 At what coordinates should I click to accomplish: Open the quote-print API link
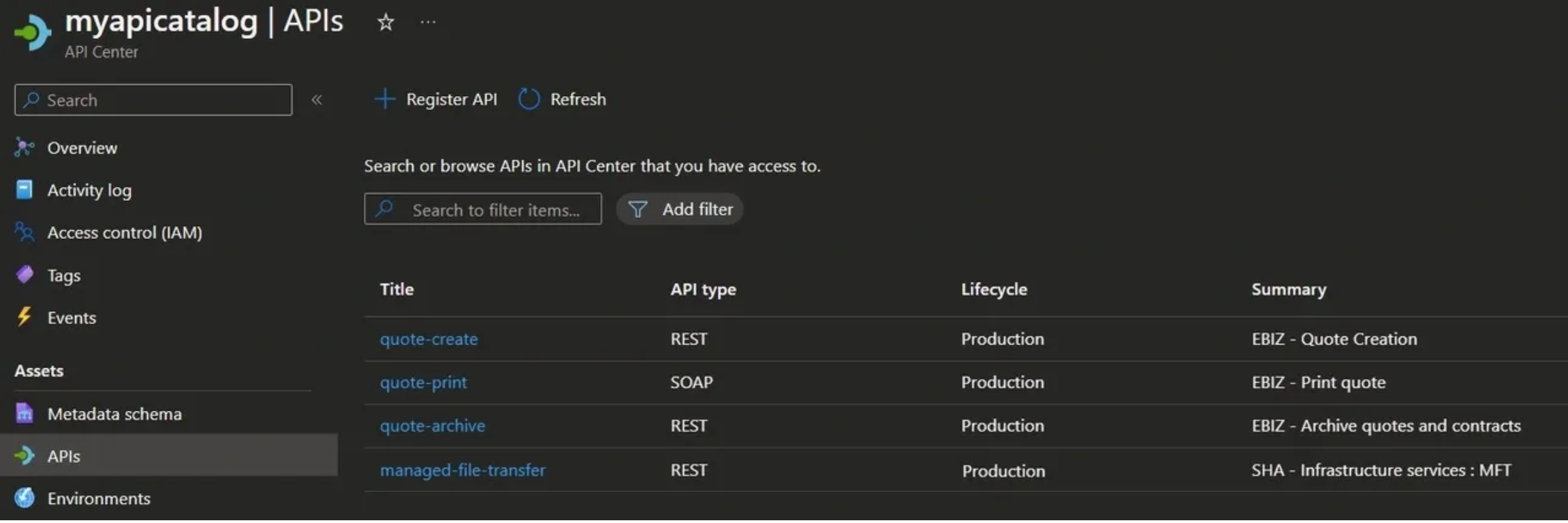click(x=423, y=382)
